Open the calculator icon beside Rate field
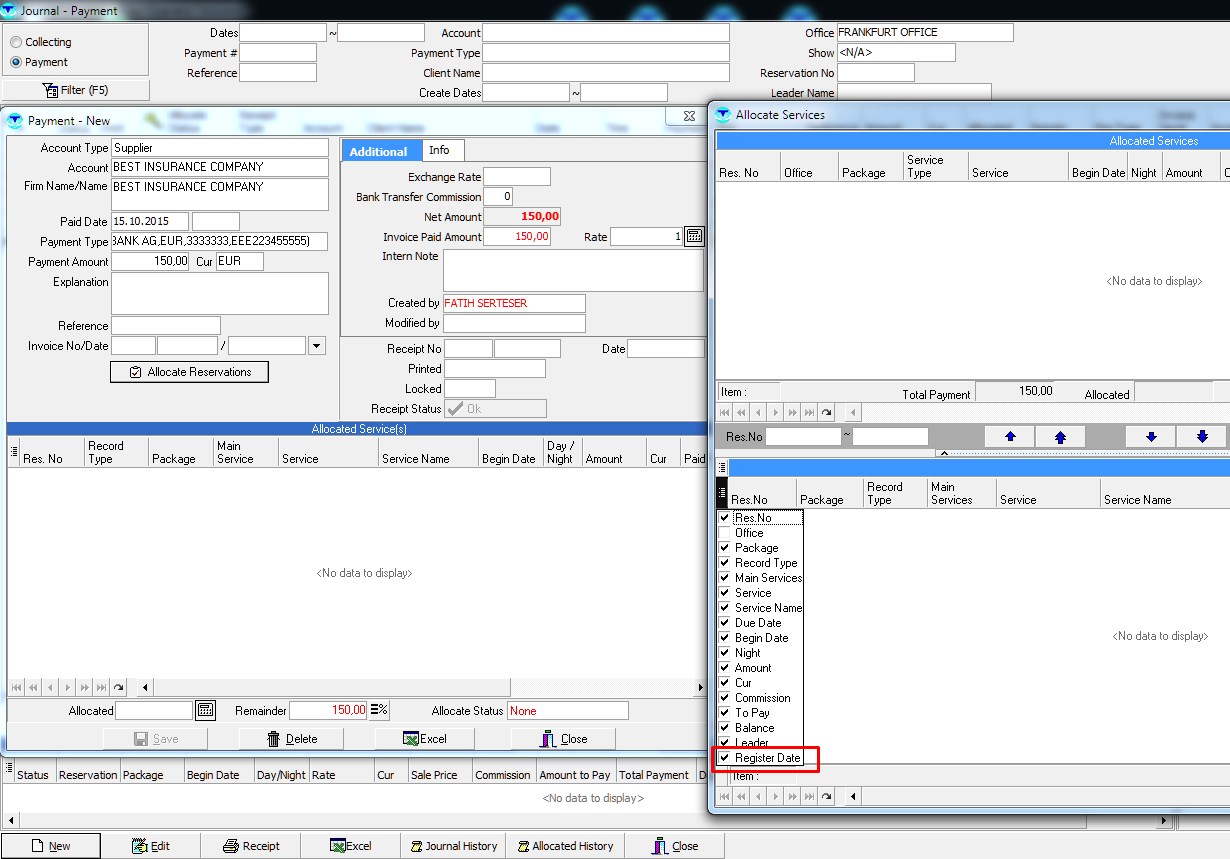 pyautogui.click(x=694, y=237)
